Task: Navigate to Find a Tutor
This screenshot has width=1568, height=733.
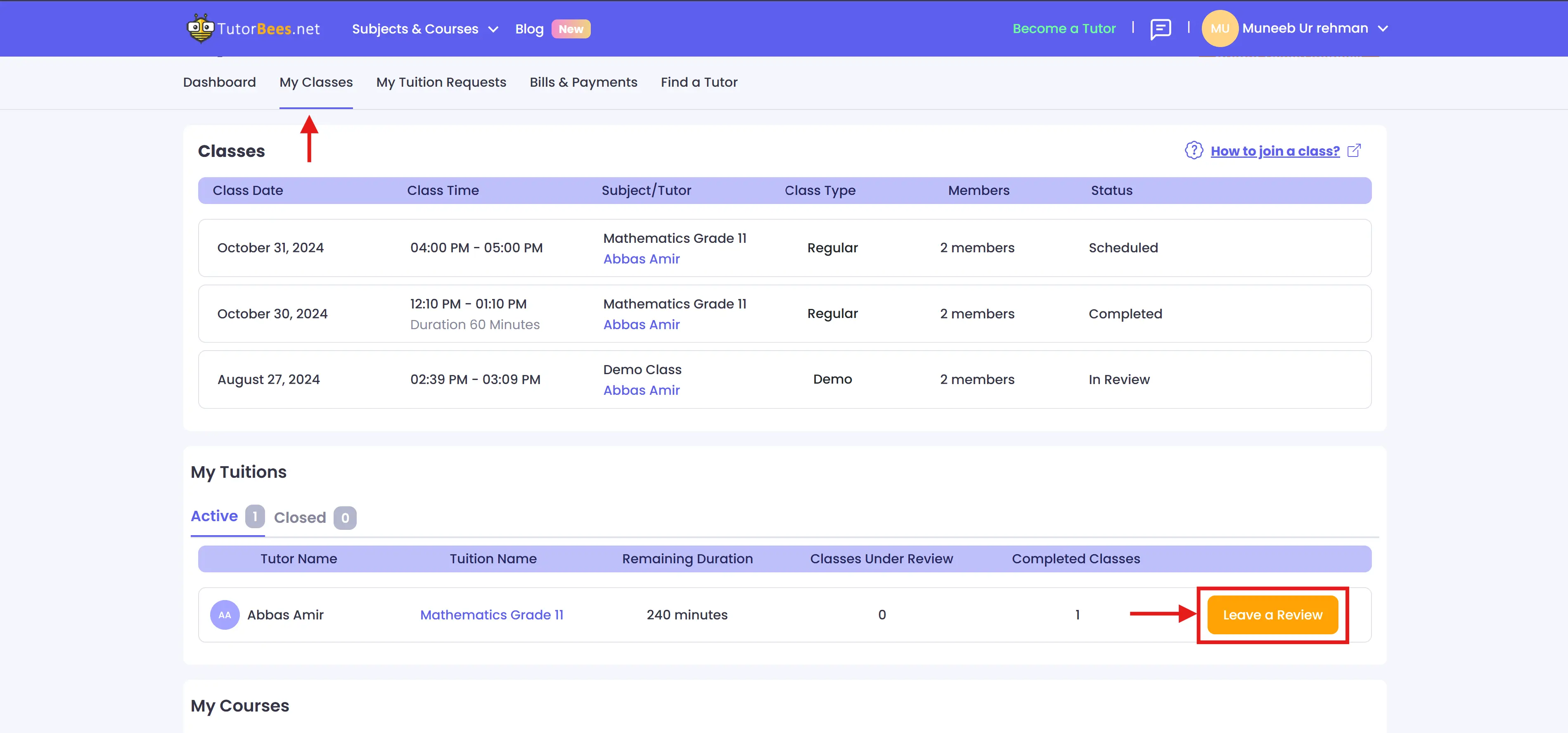Action: [699, 82]
